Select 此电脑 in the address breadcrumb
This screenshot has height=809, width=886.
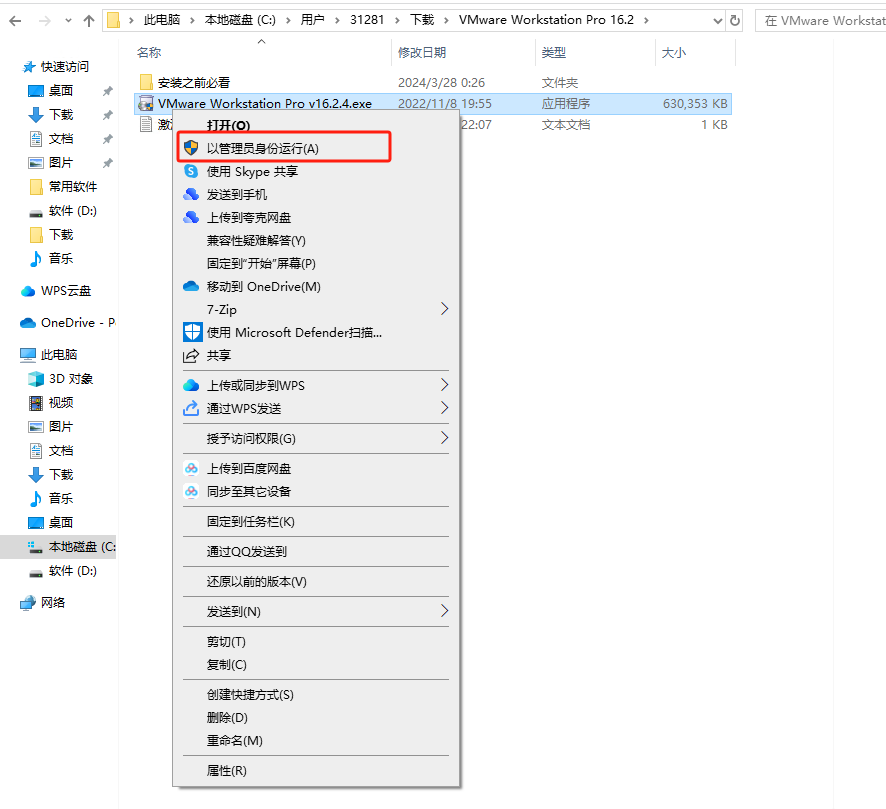[162, 20]
